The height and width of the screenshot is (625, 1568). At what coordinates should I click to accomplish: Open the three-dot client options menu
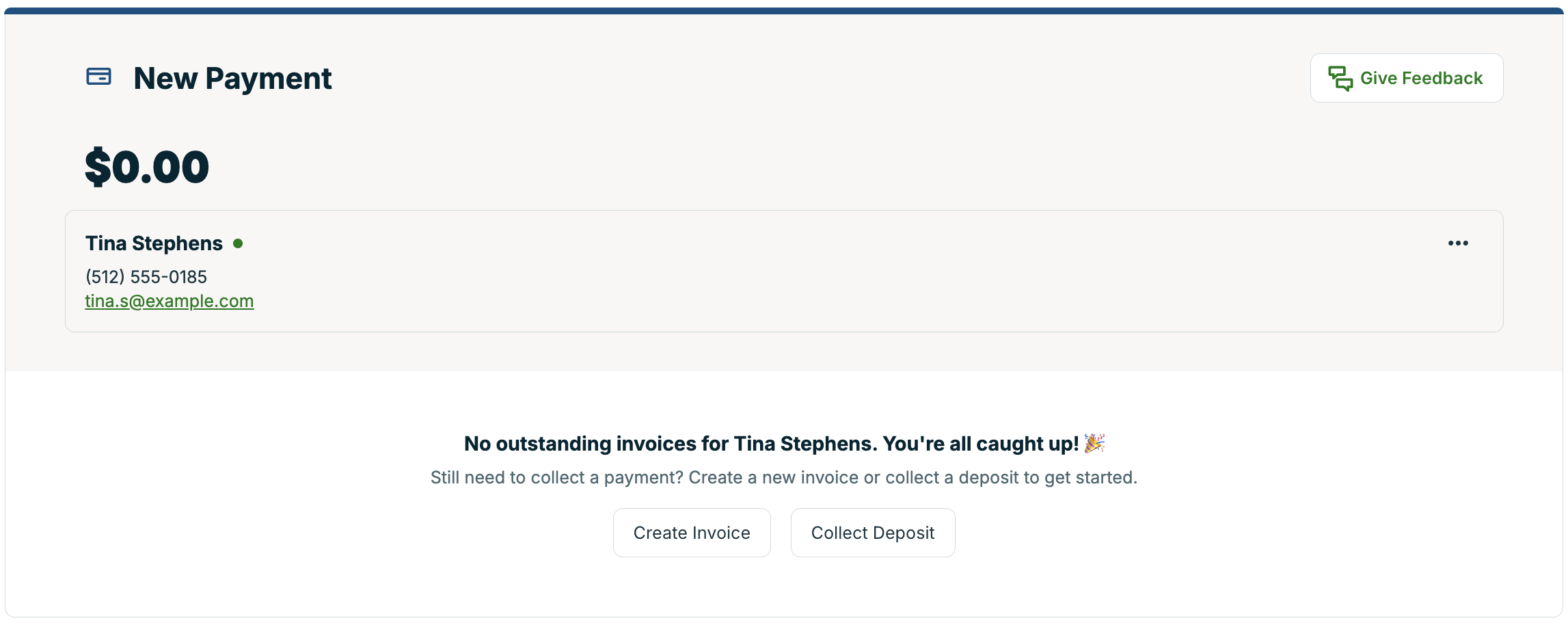point(1457,243)
